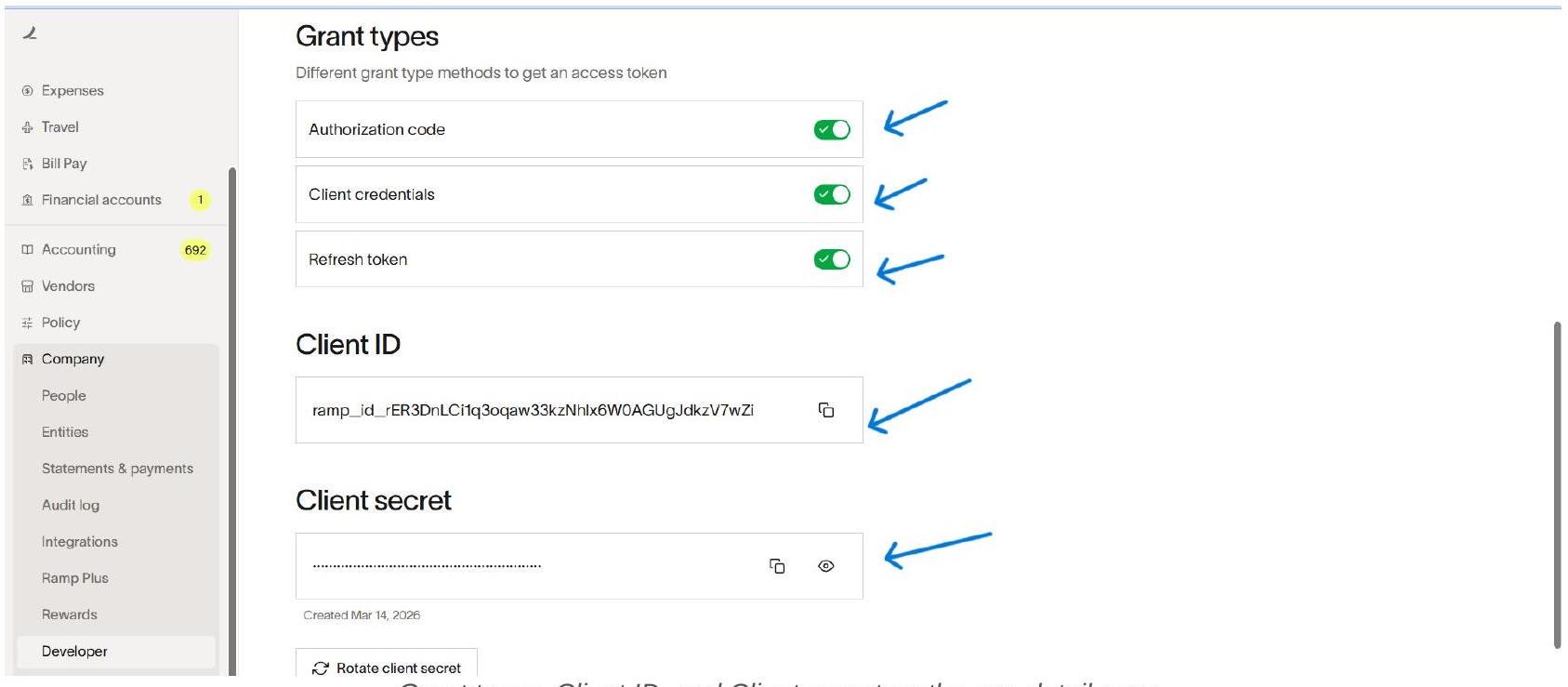This screenshot has height=687, width=1568.
Task: Open Ramp Plus page
Action: click(x=75, y=578)
